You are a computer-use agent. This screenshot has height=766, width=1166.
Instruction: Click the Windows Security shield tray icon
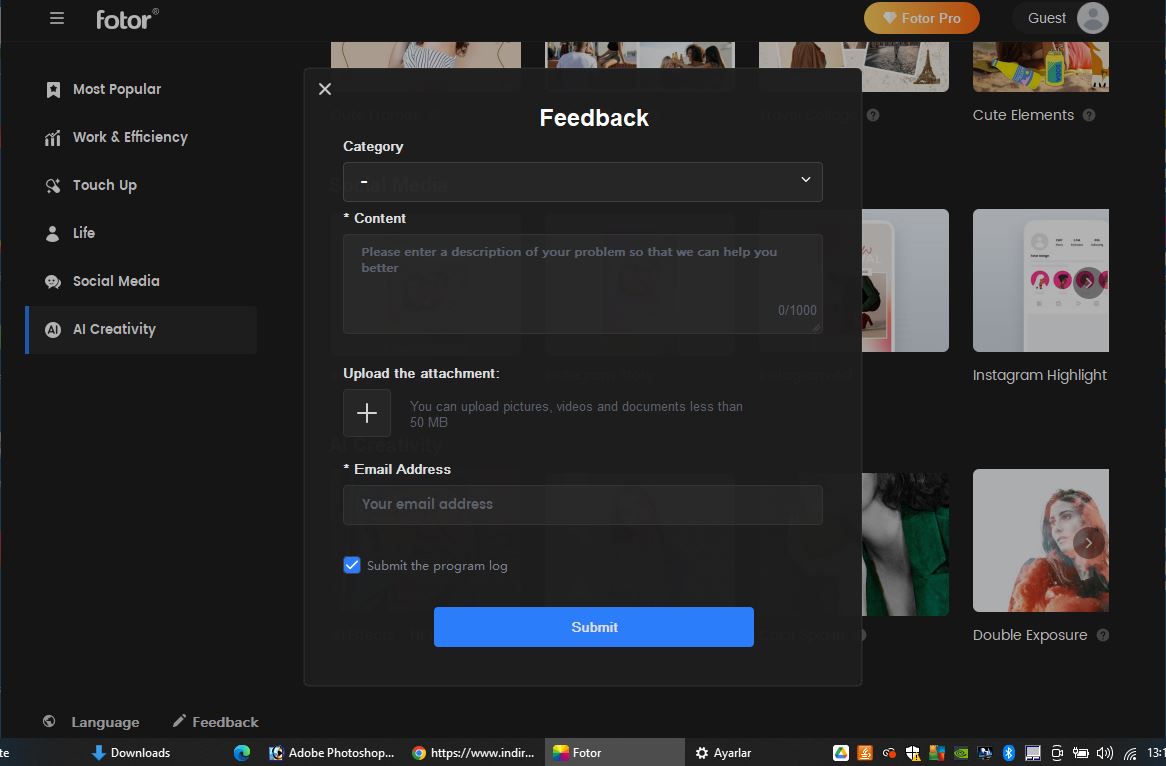click(912, 753)
